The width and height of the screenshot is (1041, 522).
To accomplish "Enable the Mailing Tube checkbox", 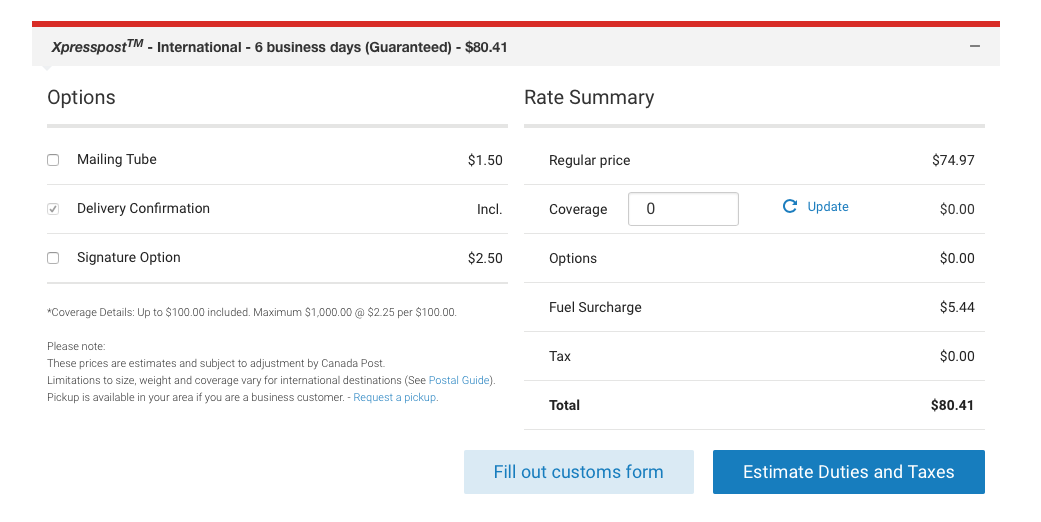I will pyautogui.click(x=54, y=160).
